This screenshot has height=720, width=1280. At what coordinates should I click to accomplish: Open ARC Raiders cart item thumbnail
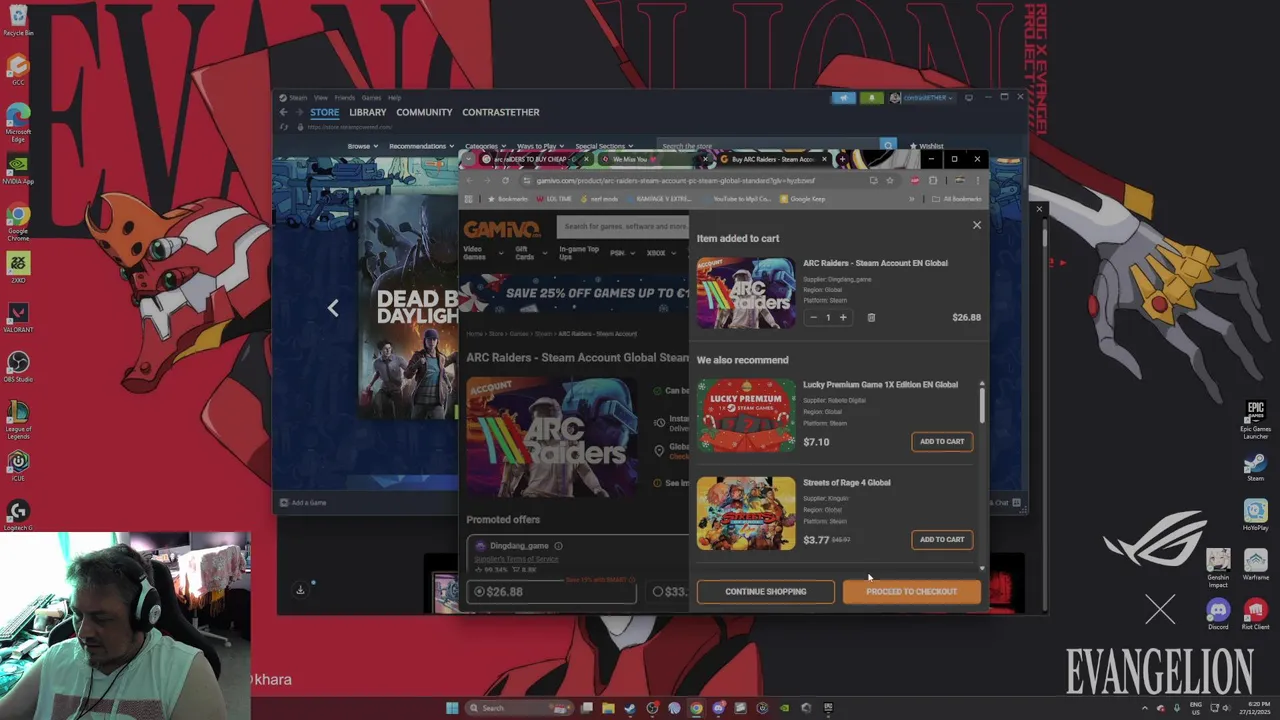pos(746,292)
